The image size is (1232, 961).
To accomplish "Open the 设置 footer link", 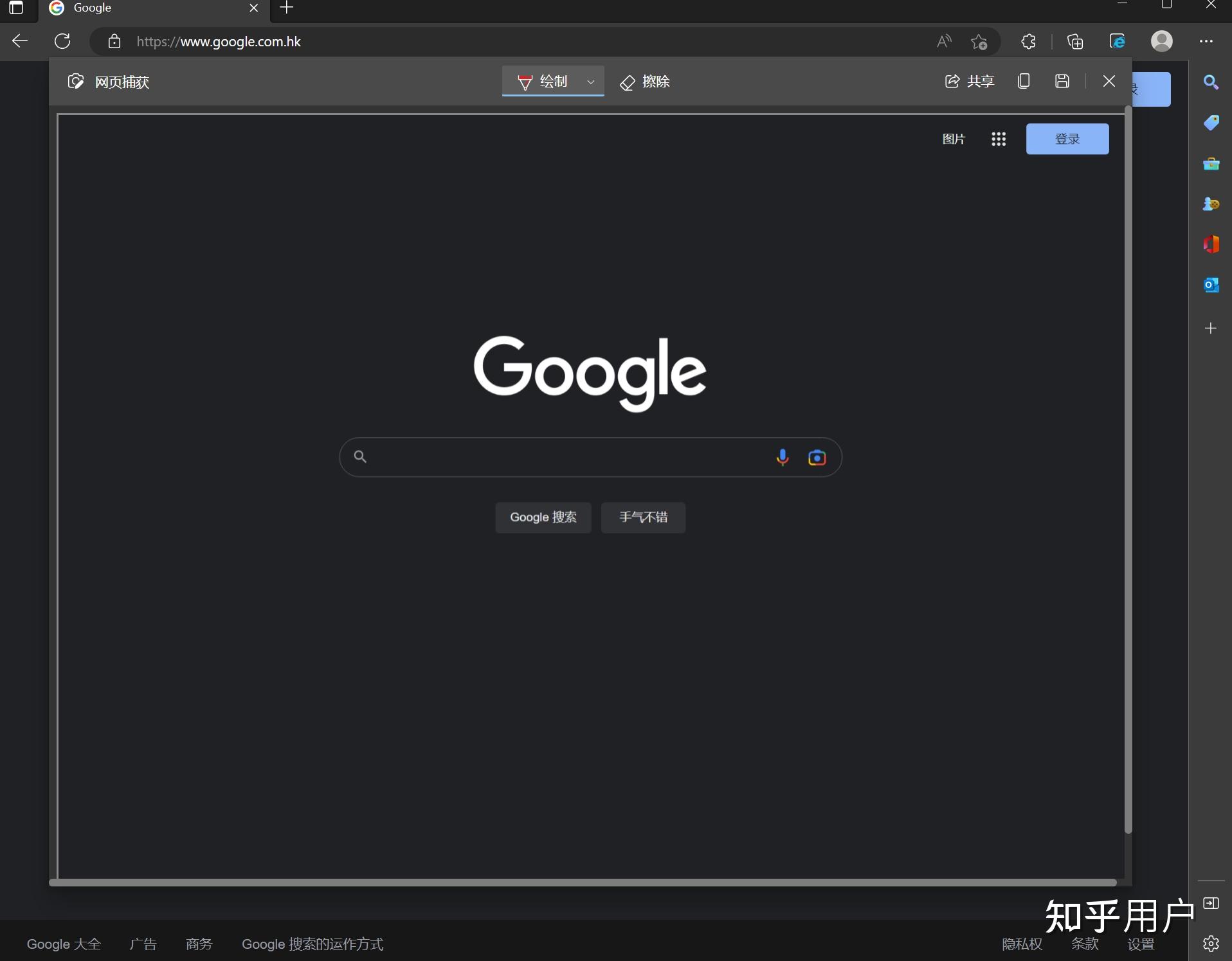I will point(1141,944).
